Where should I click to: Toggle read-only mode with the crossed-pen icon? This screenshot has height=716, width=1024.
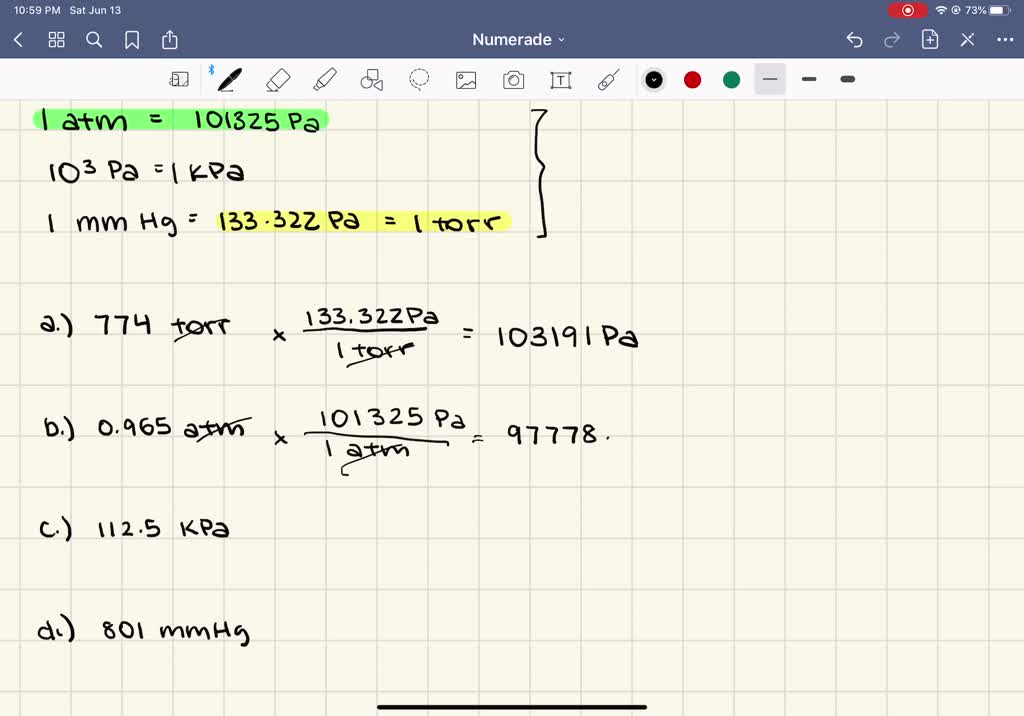967,40
